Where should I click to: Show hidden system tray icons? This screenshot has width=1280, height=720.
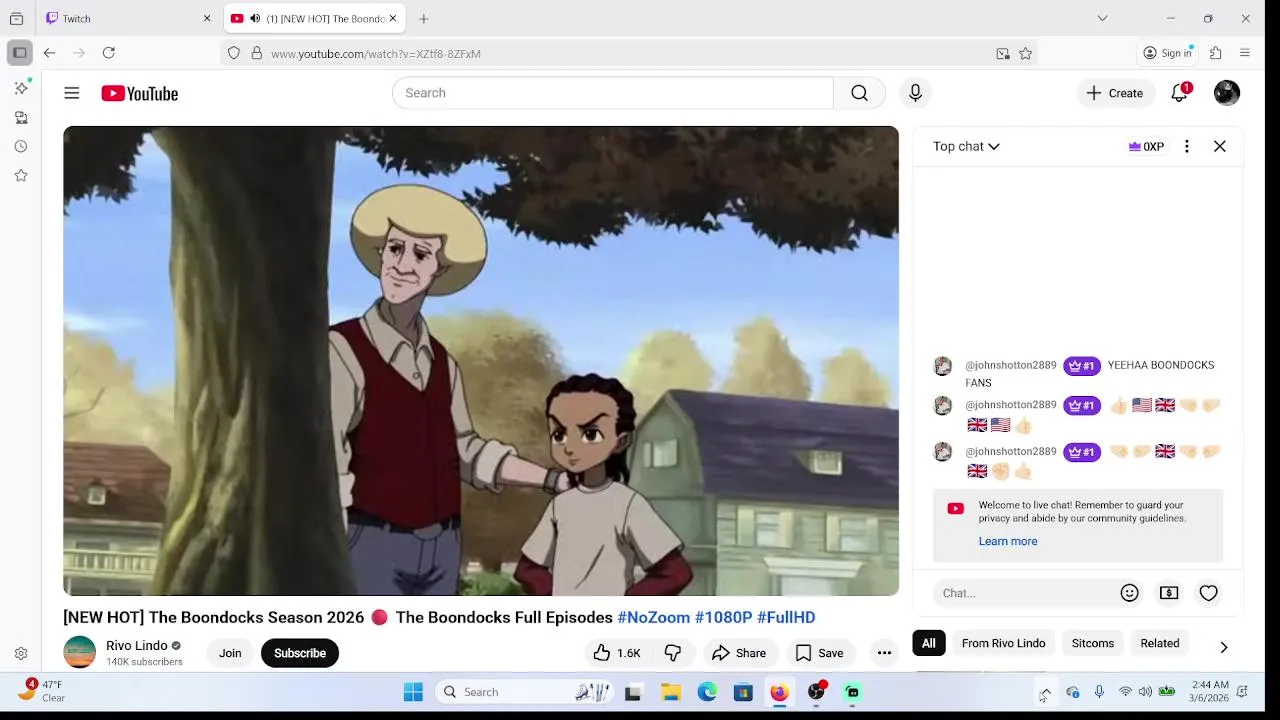coord(1045,692)
